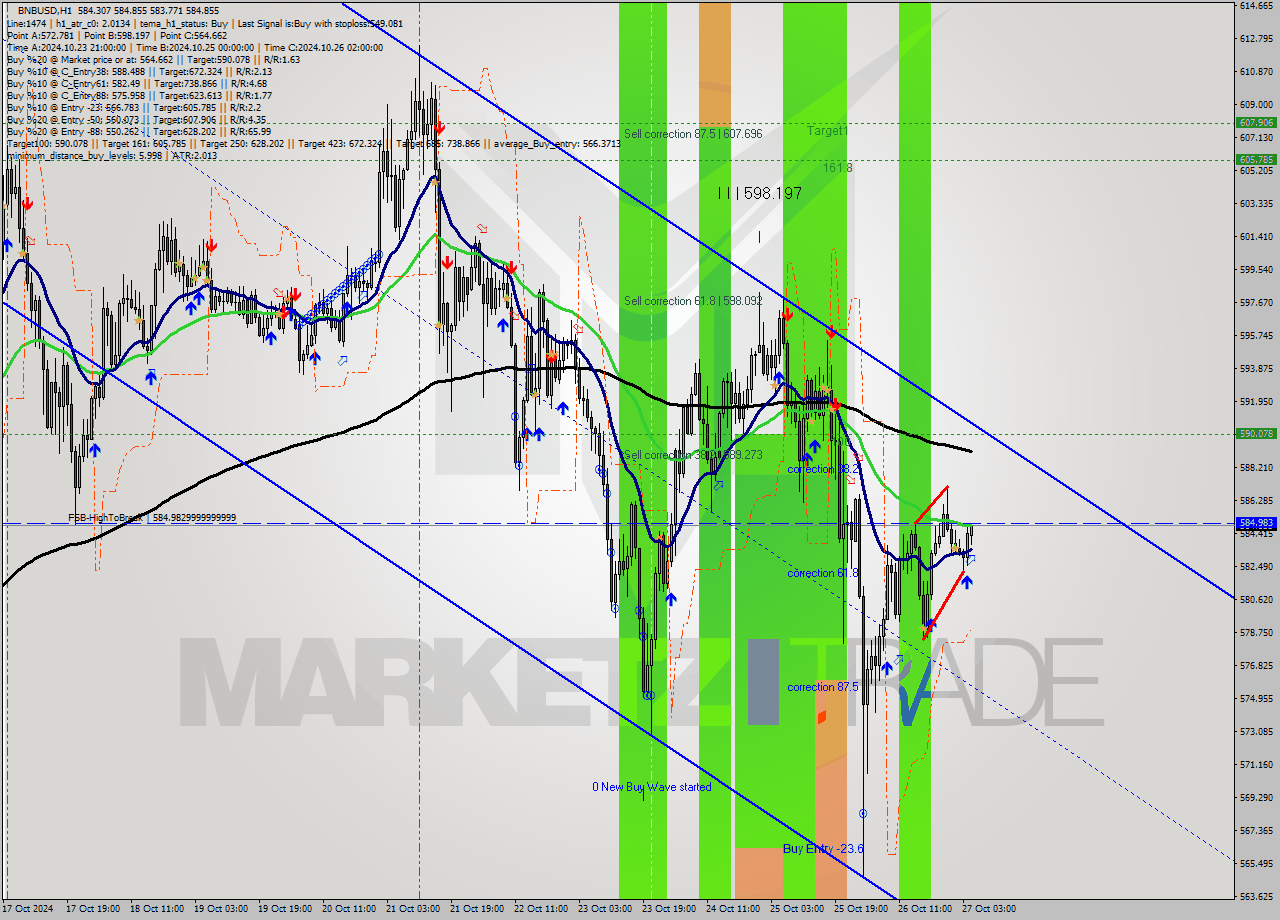Click the 'correction 87.5' label
1280x920 pixels.
click(822, 687)
